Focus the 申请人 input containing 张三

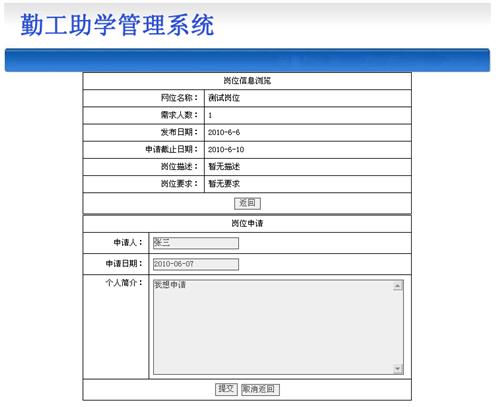coord(196,243)
